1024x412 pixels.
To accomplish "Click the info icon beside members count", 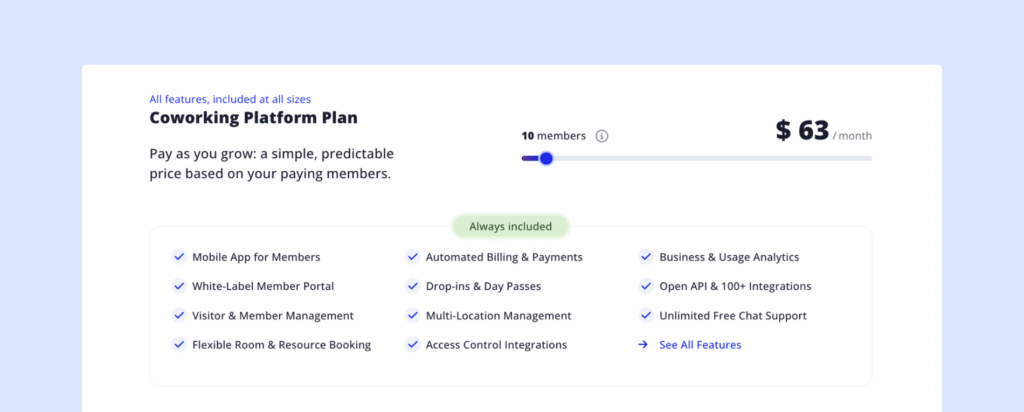I will pyautogui.click(x=602, y=136).
